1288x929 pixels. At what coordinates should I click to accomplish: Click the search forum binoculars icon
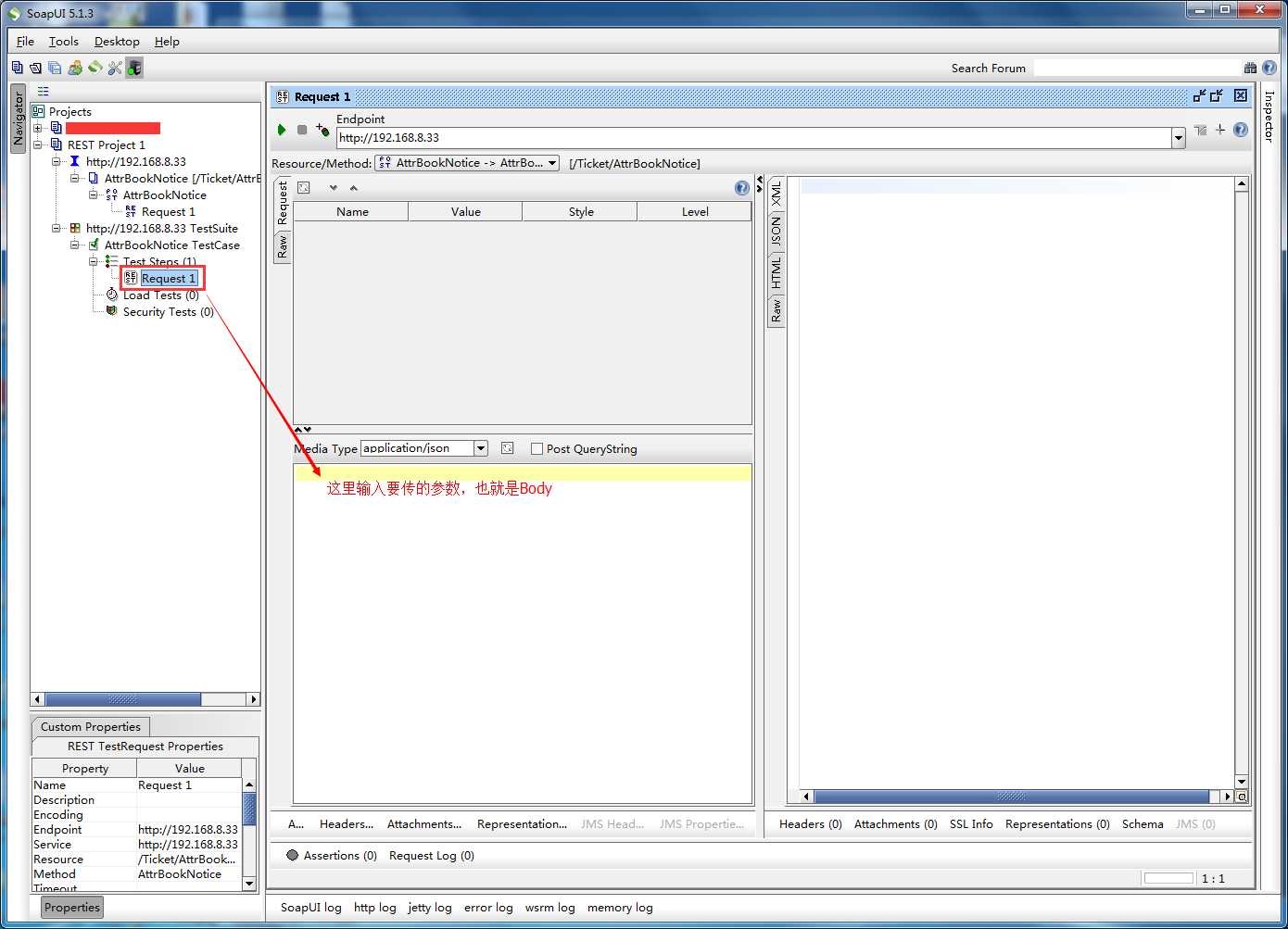pyautogui.click(x=1250, y=68)
